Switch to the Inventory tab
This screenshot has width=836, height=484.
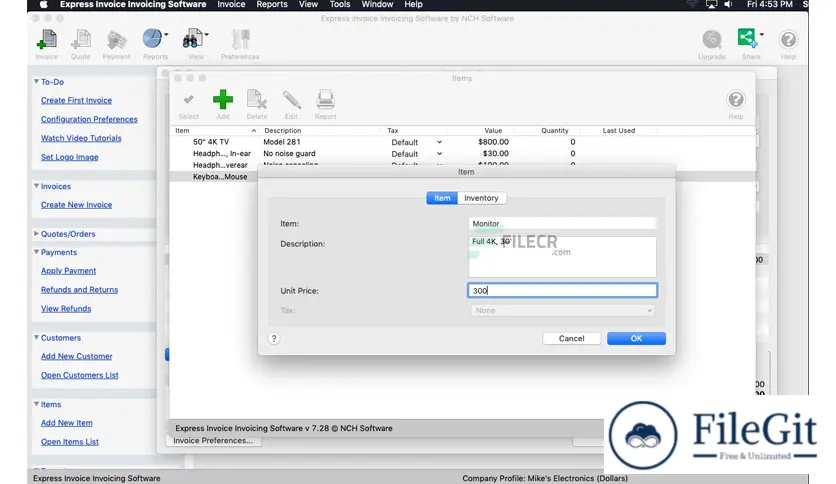(481, 198)
